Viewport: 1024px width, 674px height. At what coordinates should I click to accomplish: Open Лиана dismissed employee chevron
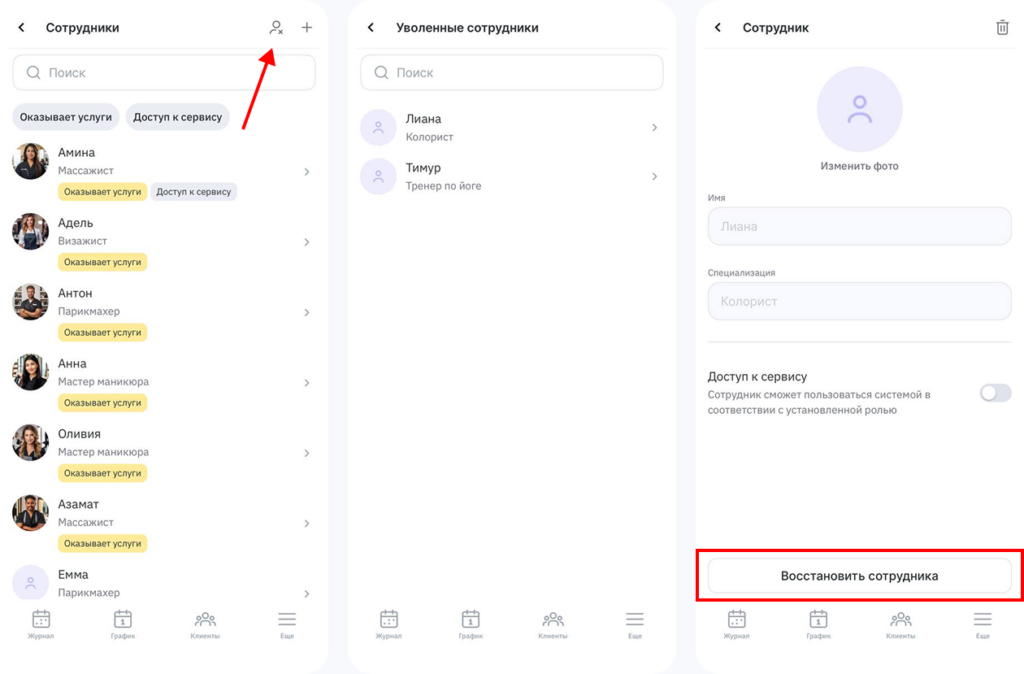655,127
